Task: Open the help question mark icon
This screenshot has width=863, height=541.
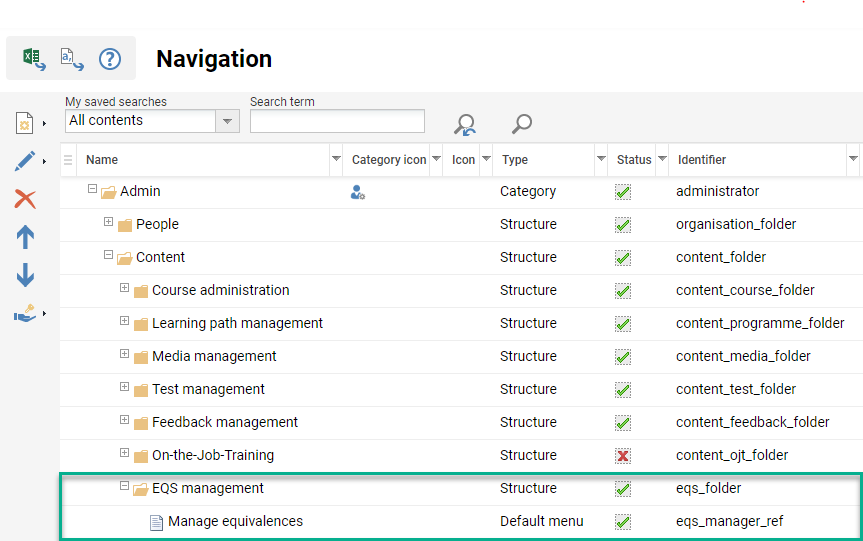Action: 110,59
